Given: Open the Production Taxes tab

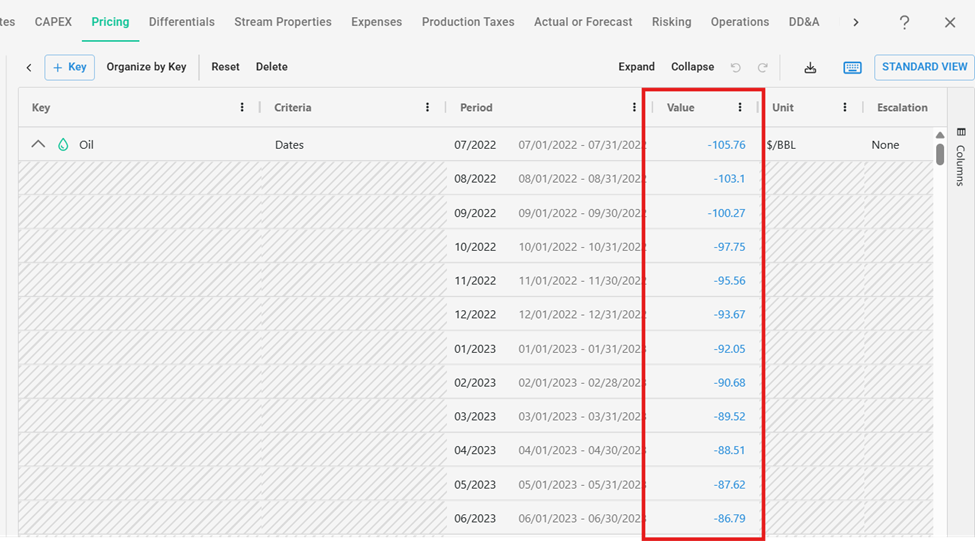Looking at the screenshot, I should pos(467,22).
